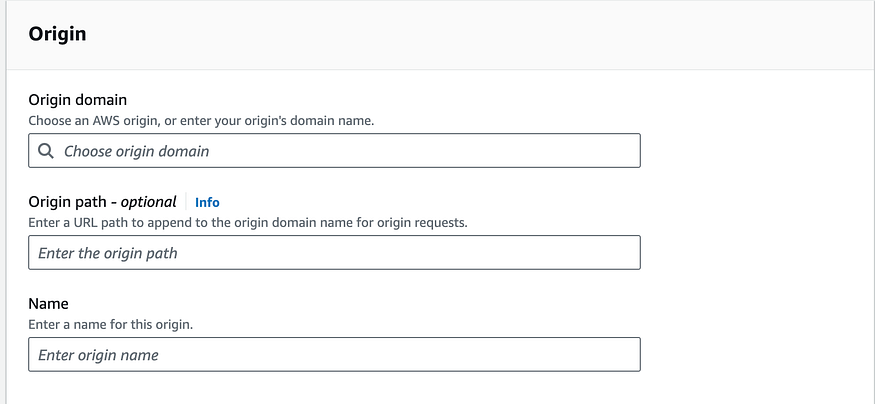
Task: Click the divider line before Info link
Action: (x=186, y=202)
